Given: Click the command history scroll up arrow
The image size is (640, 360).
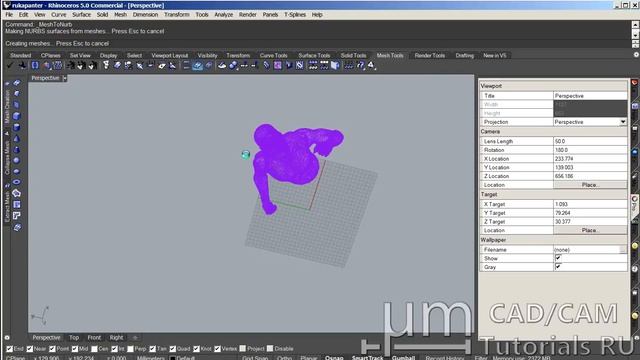Looking at the screenshot, I should click(636, 24).
